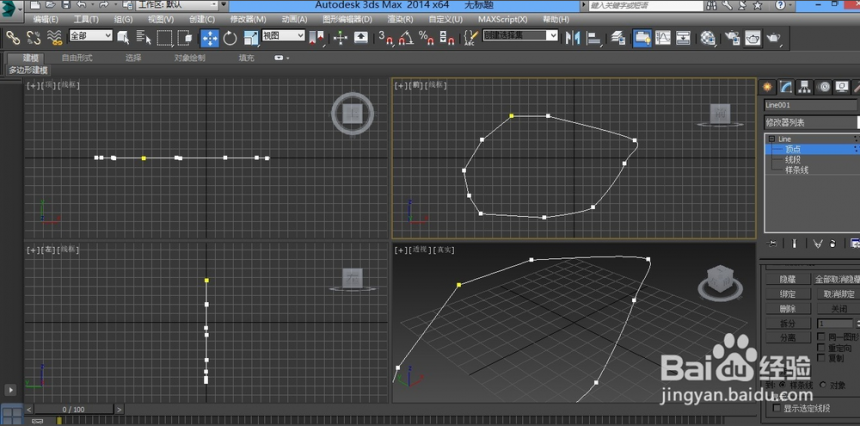This screenshot has height=426, width=860.
Task: Activate the Select and Scale tool
Action: coord(251,38)
